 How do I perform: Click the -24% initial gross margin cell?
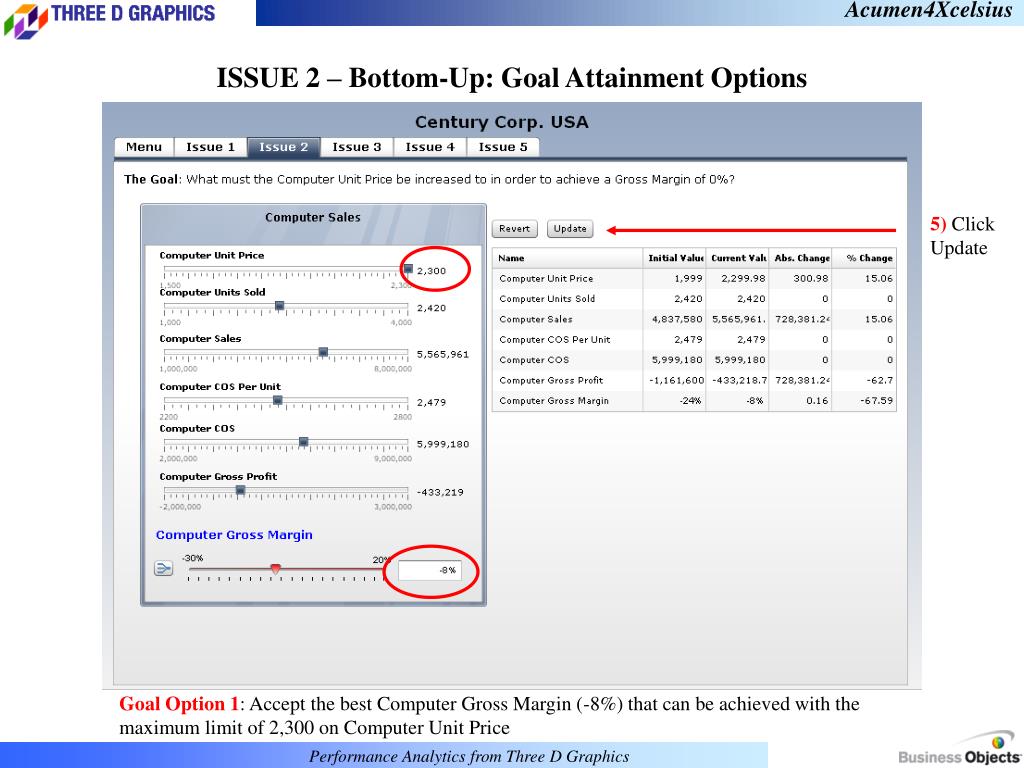pyautogui.click(x=675, y=400)
